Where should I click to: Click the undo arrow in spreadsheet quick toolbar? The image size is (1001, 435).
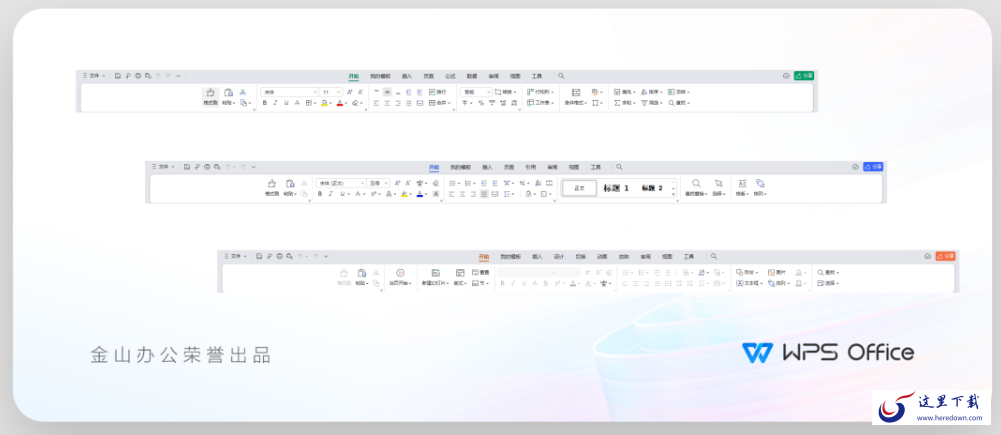pos(158,76)
